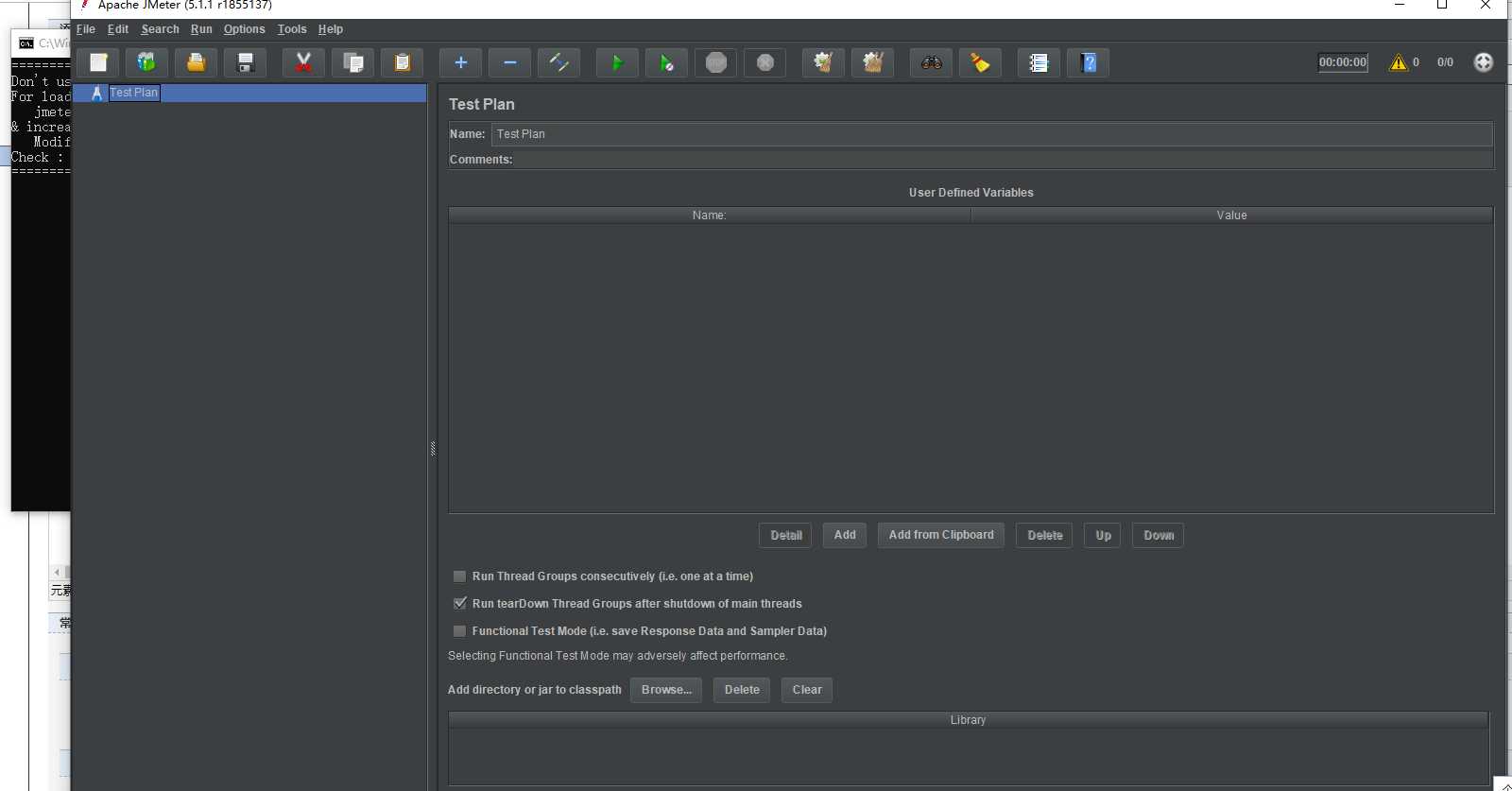Save the test plan with disk icon

pyautogui.click(x=245, y=62)
